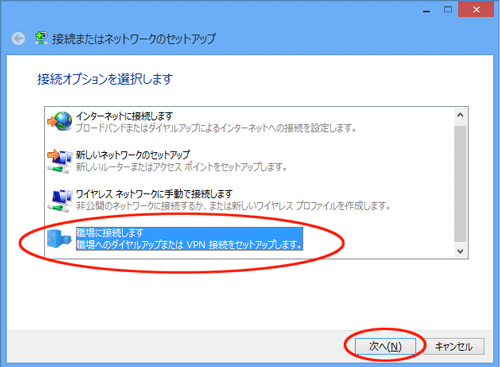500x367 pixels.
Task: Select the workplace building icon
Action: [59, 239]
